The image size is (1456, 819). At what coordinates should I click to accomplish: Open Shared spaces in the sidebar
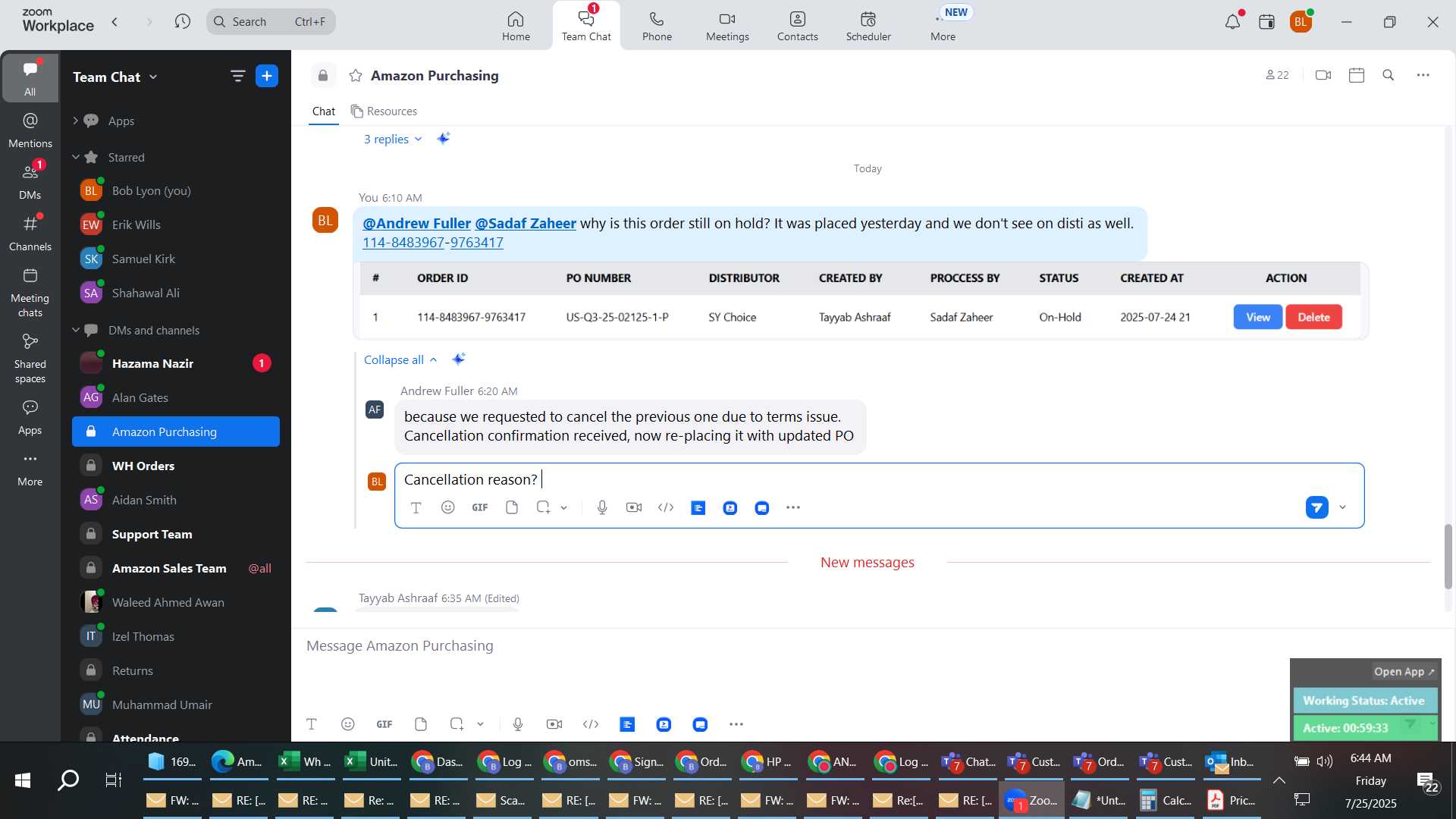[x=30, y=359]
